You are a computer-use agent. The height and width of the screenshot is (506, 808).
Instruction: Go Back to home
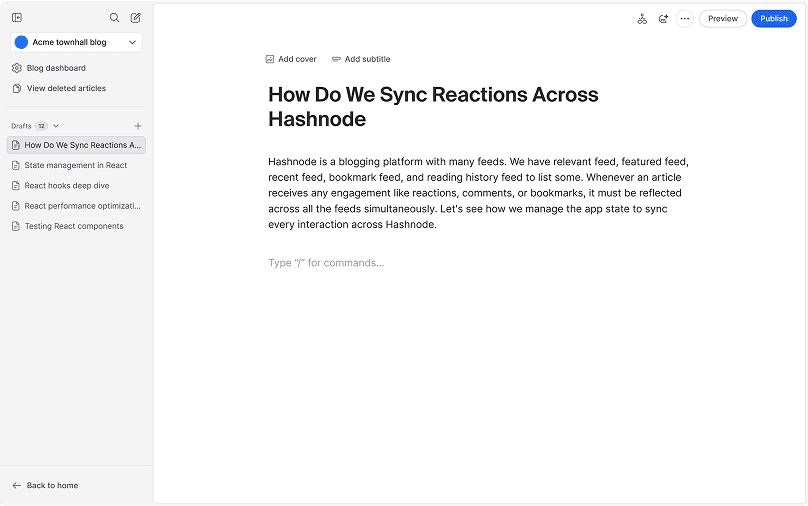(45, 485)
